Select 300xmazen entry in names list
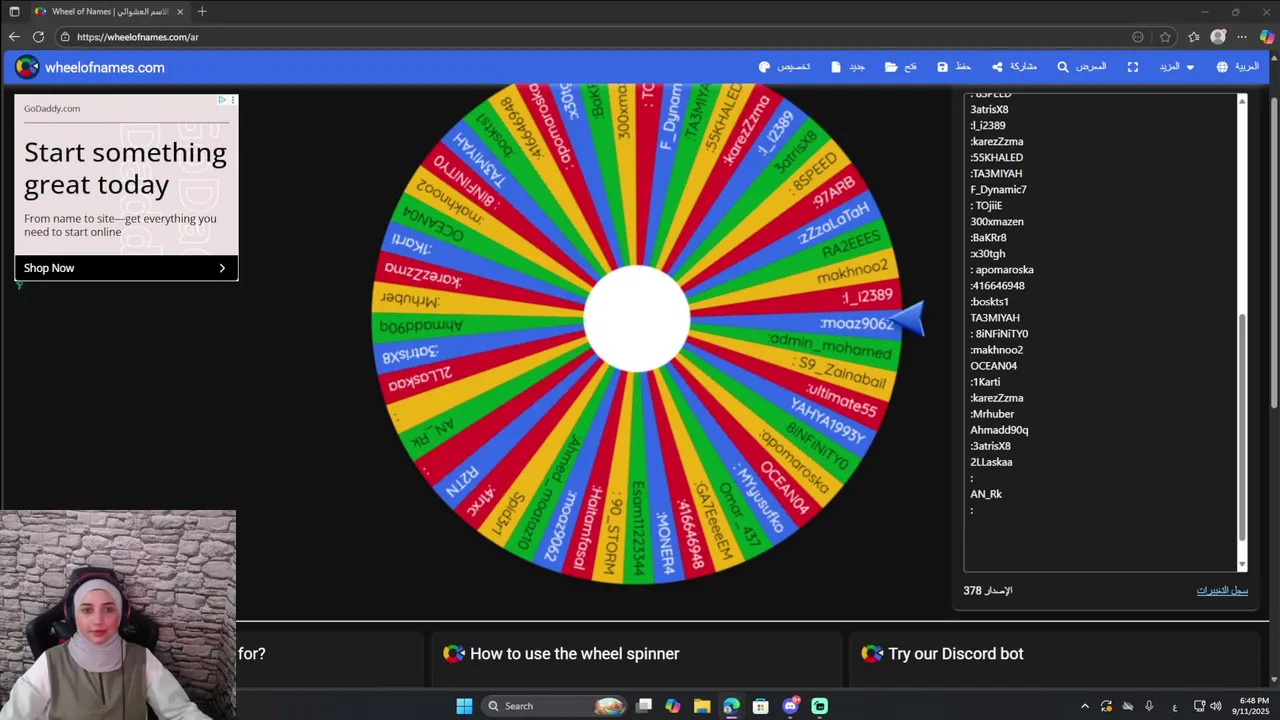Viewport: 1280px width, 720px height. (996, 221)
